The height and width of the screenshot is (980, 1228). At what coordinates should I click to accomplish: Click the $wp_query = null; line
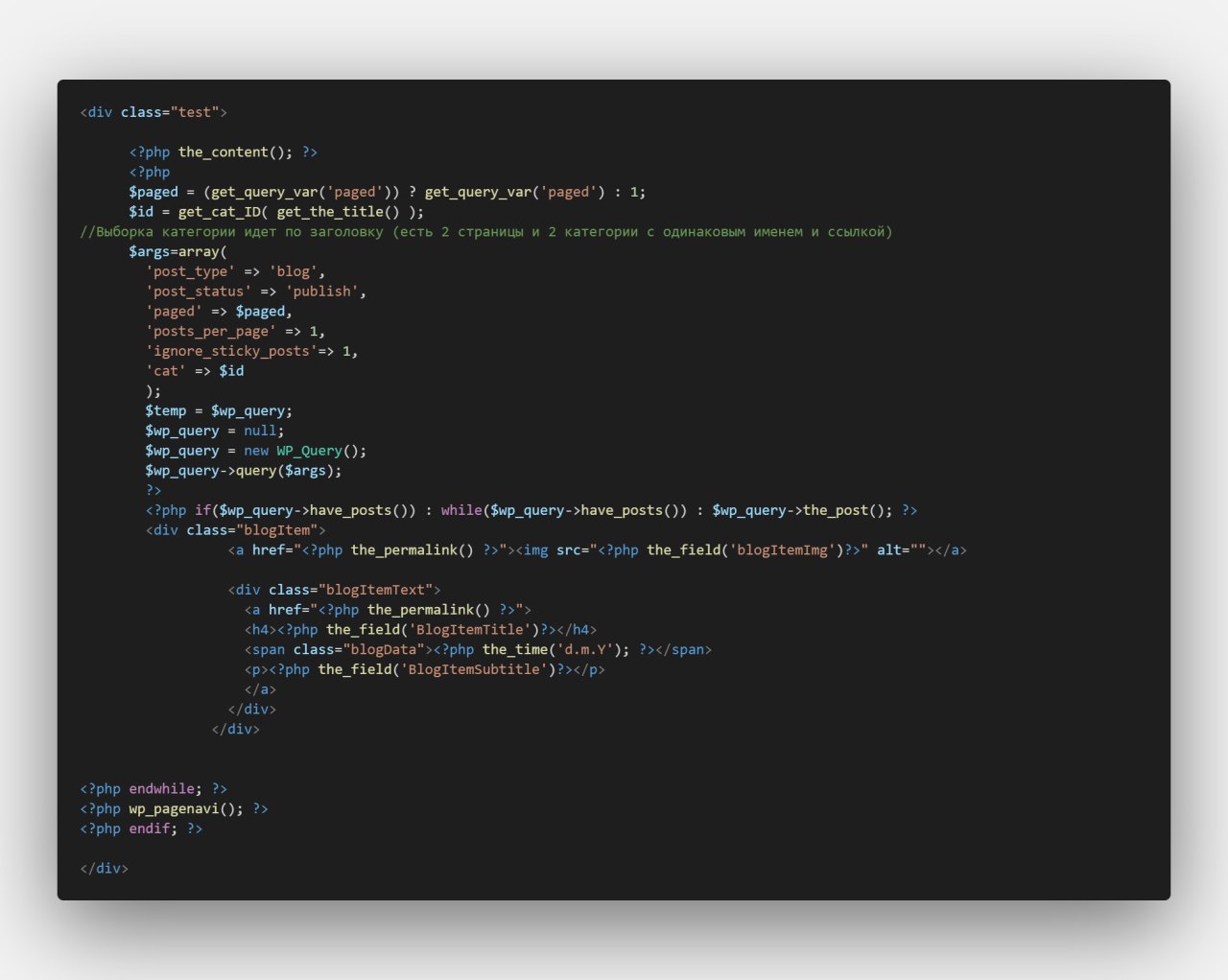[215, 432]
